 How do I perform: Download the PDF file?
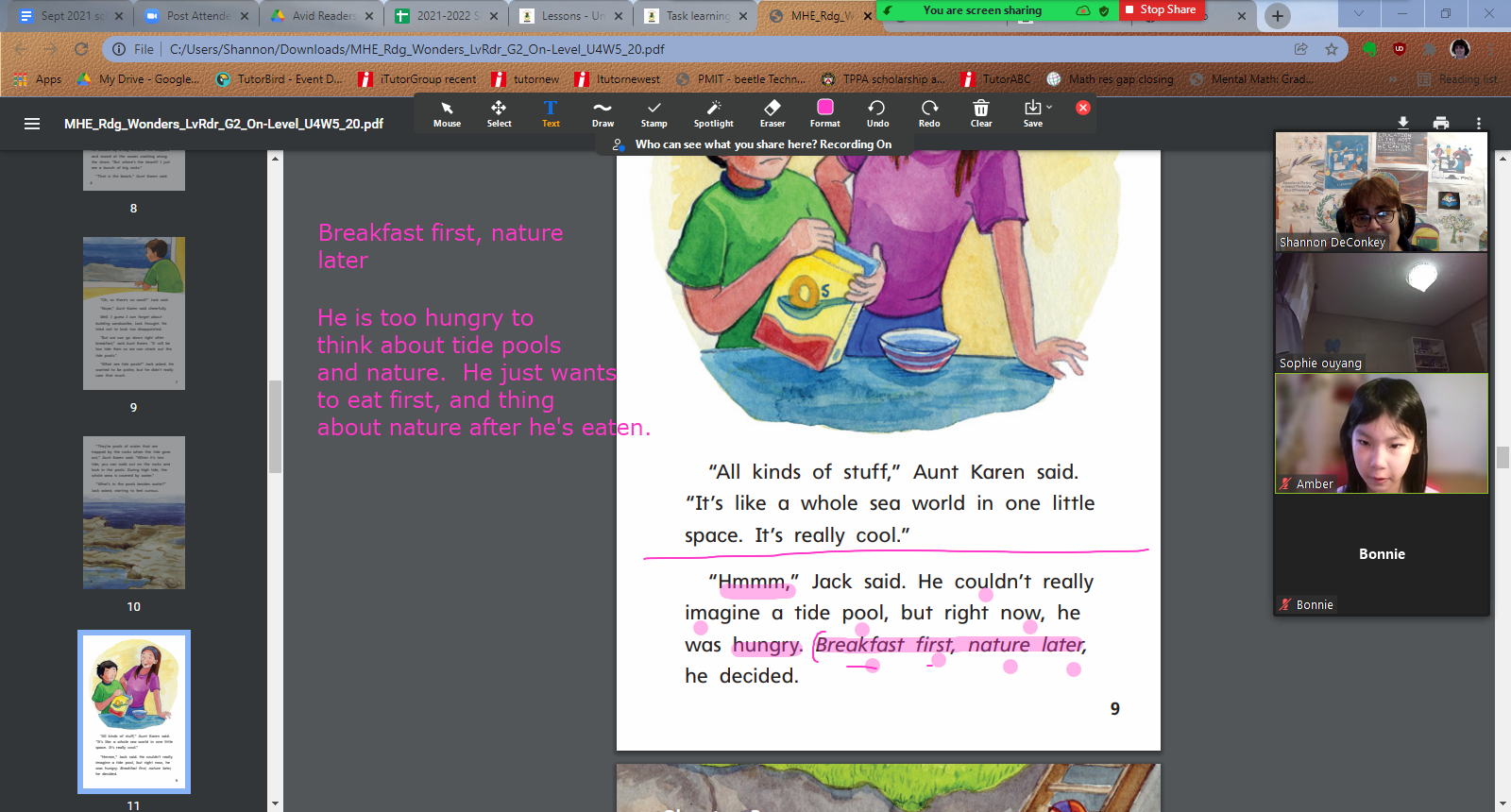1403,123
